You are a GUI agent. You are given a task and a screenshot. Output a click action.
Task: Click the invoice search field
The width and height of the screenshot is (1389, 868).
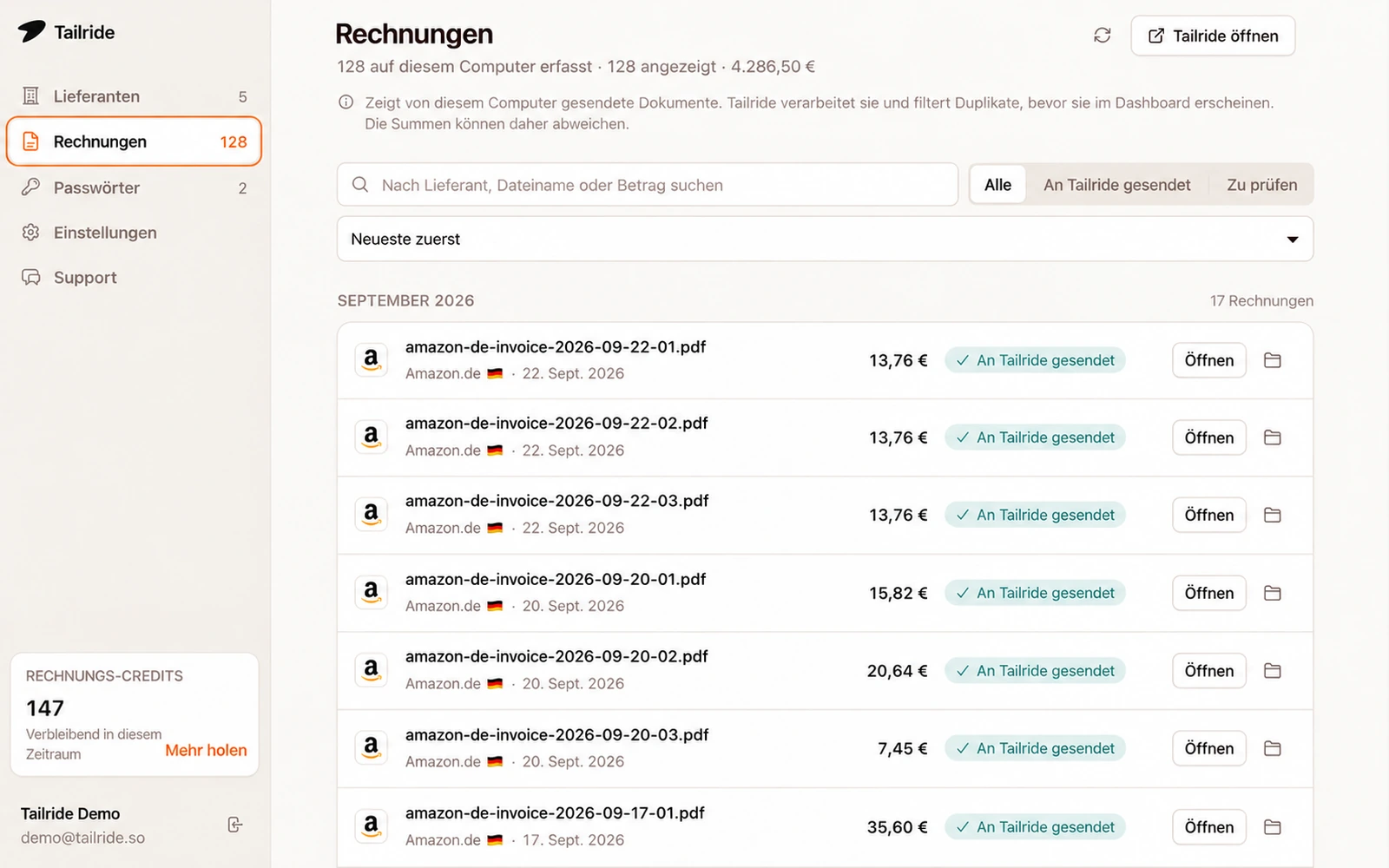(x=648, y=185)
